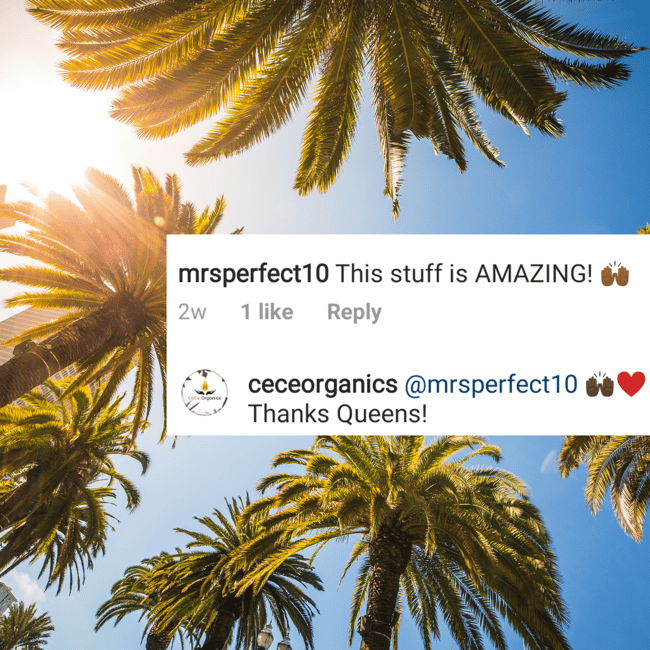Screen dimensions: 650x650
Task: Click raised hands emoji after AMAZING!
Action: pos(615,274)
